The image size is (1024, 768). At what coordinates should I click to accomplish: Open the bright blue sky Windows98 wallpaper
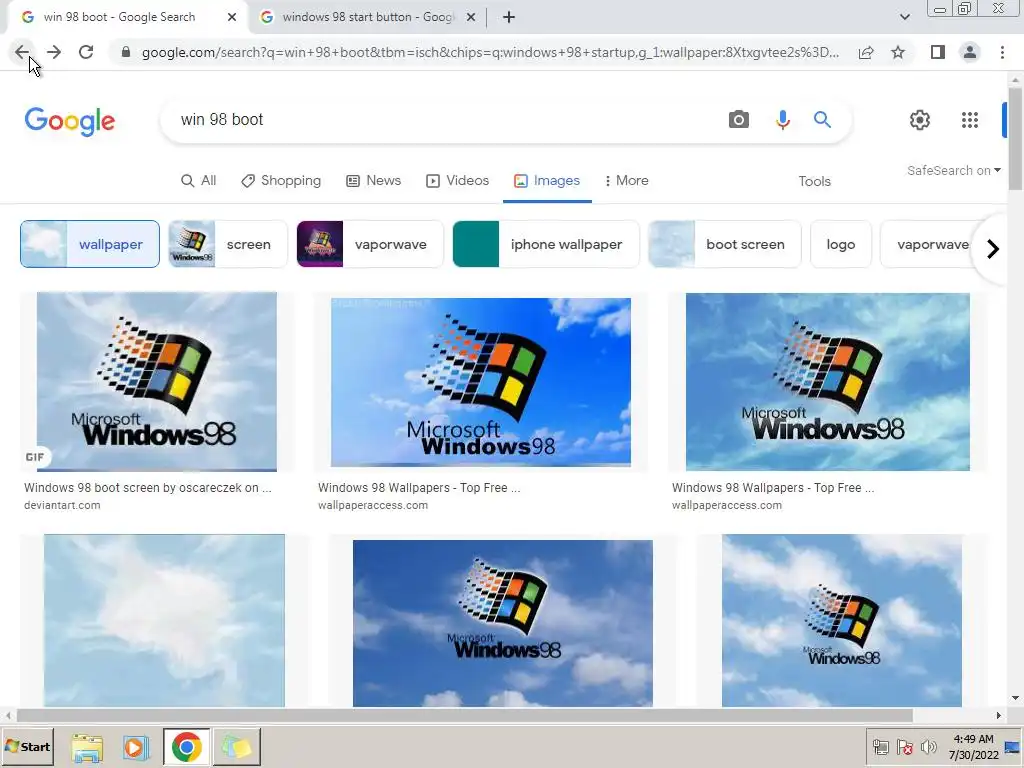[x=481, y=382]
